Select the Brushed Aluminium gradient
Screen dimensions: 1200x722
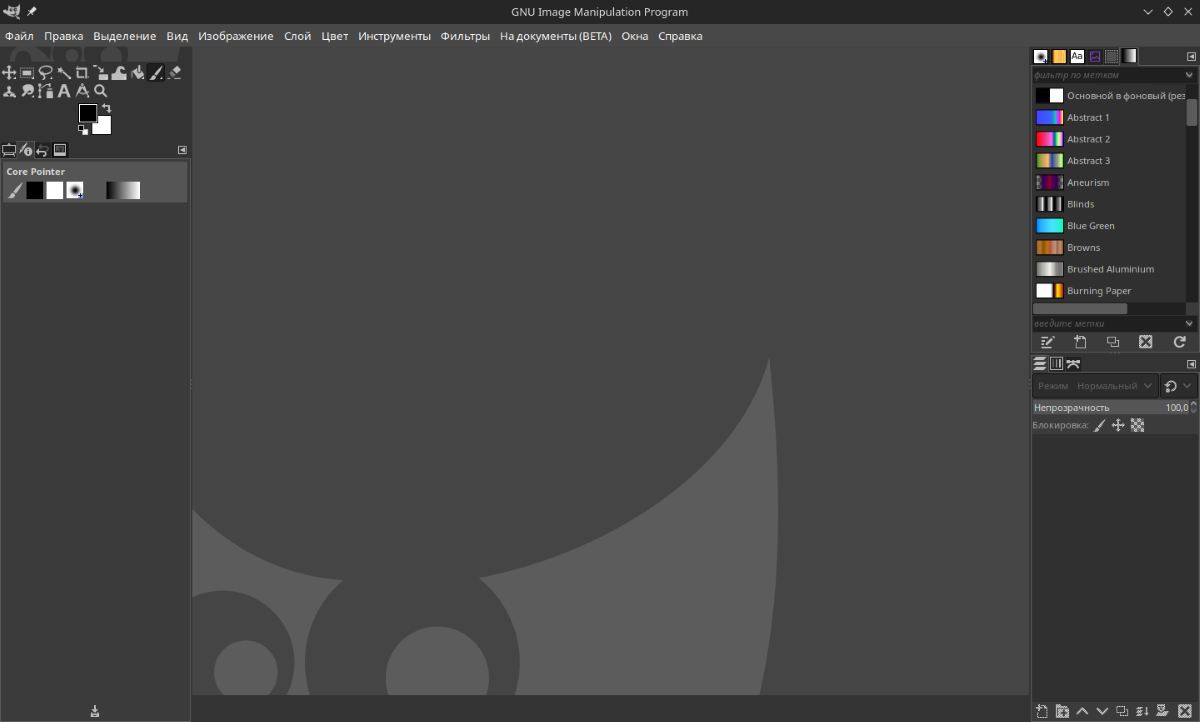click(x=1109, y=269)
